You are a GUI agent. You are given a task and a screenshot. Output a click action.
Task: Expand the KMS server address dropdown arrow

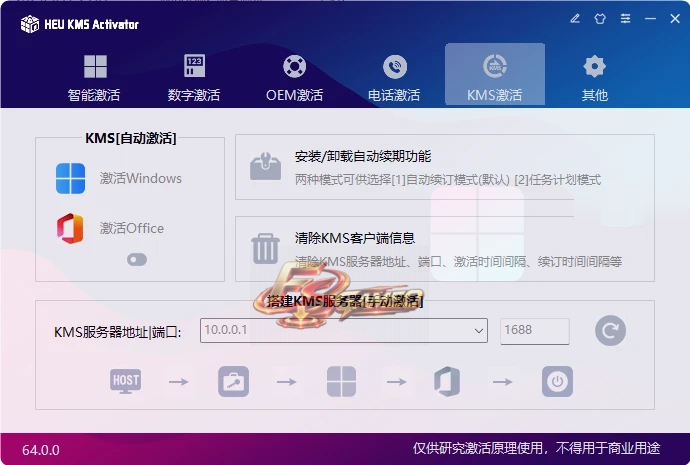point(479,331)
